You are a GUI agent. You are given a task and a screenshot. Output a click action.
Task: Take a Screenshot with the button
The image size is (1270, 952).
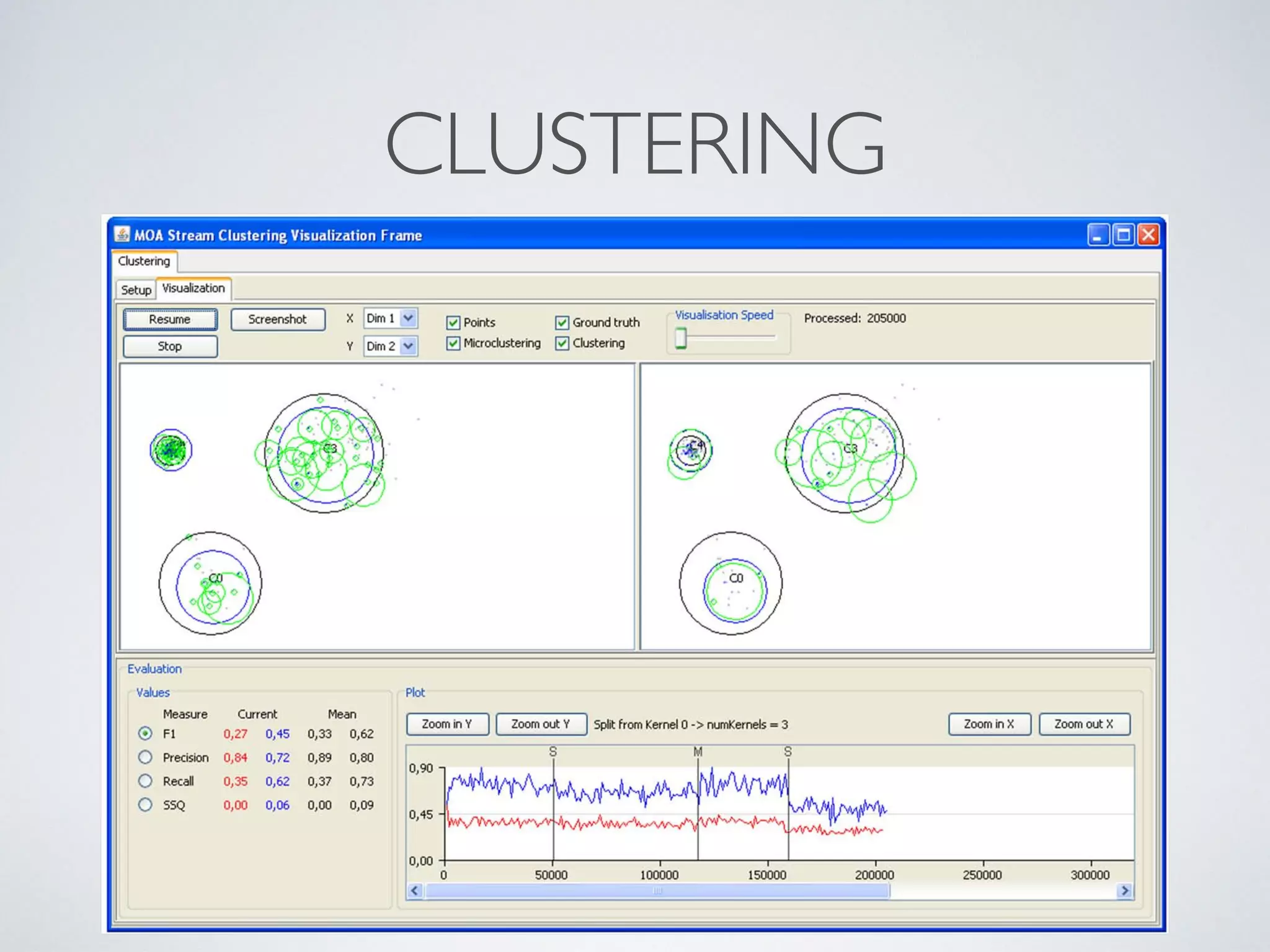pyautogui.click(x=278, y=319)
